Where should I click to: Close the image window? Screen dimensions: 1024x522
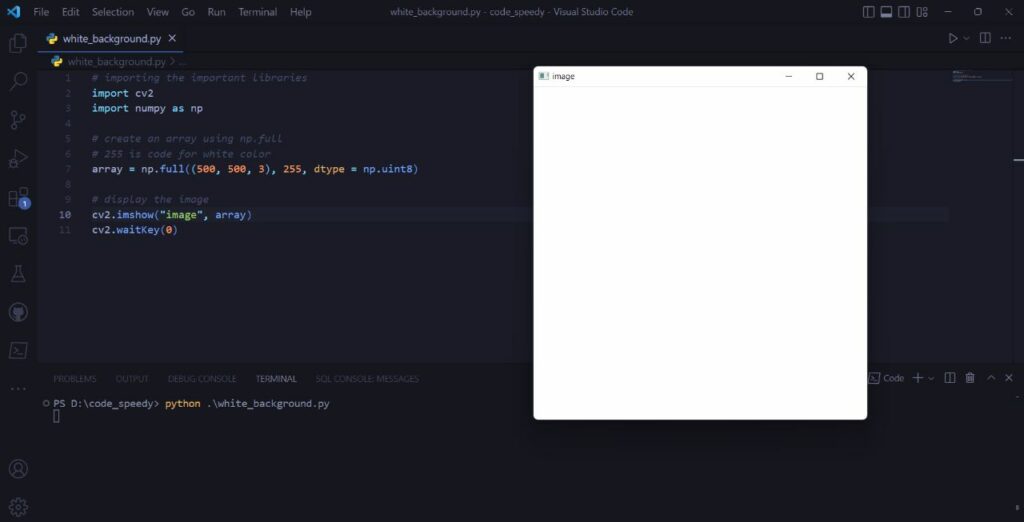pos(851,76)
